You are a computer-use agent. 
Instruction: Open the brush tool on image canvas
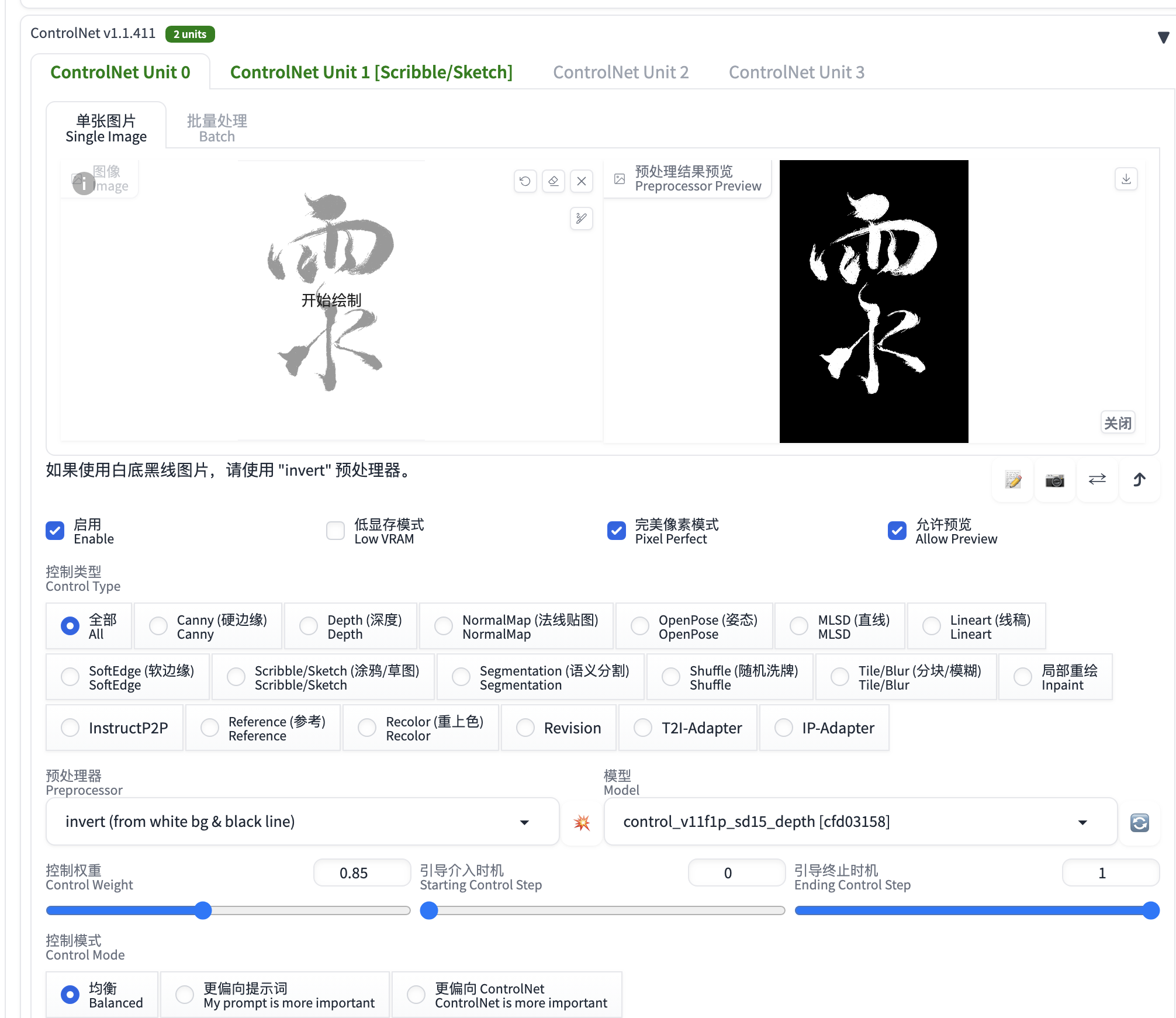point(581,219)
